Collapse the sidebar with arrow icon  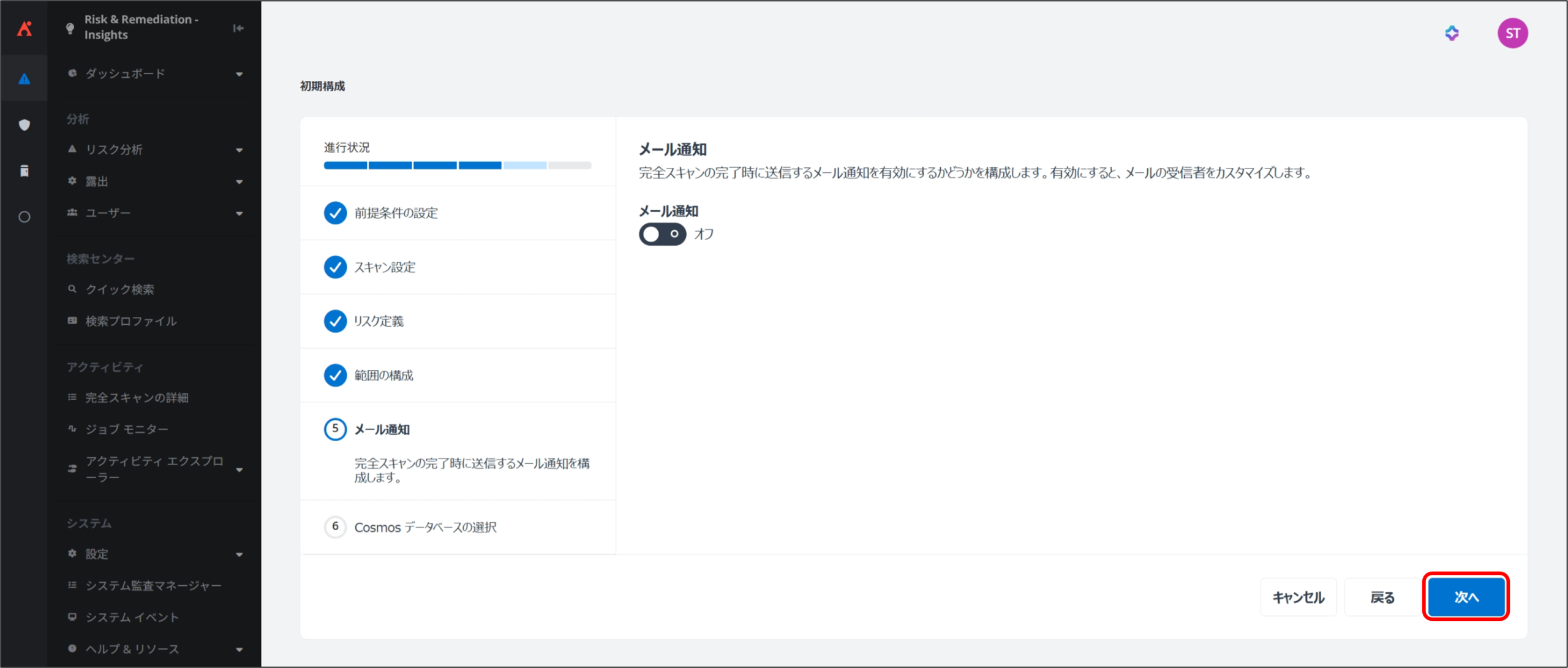[x=238, y=28]
